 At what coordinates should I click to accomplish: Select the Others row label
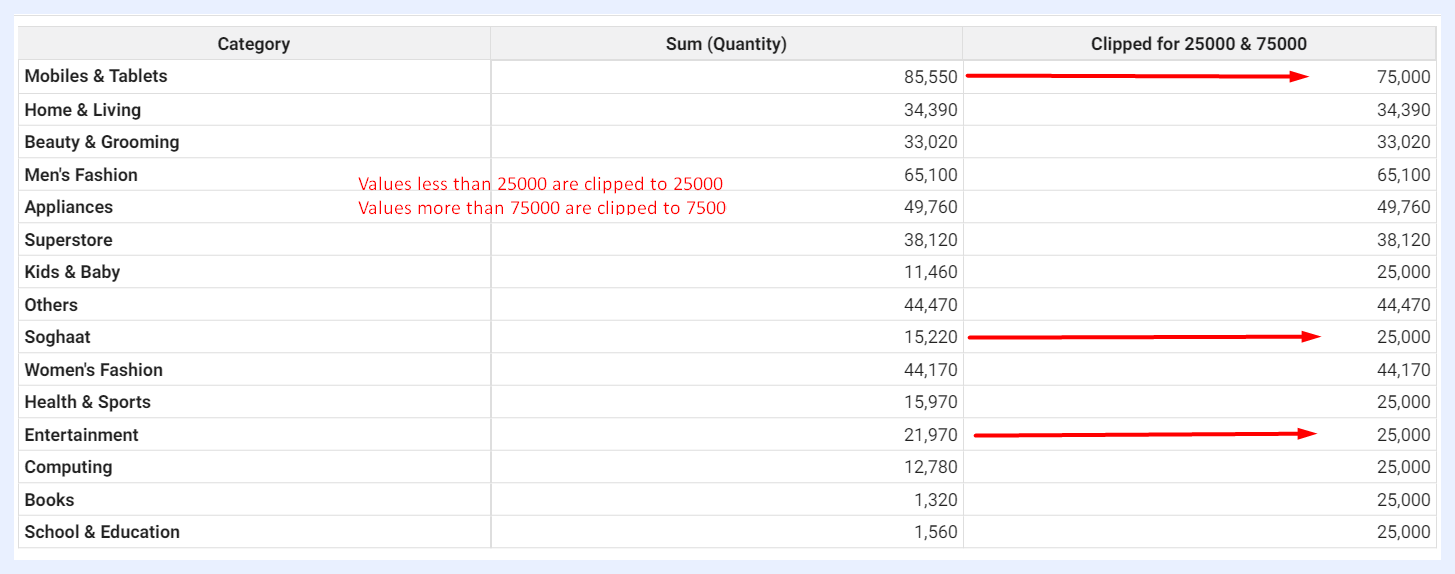tap(51, 305)
